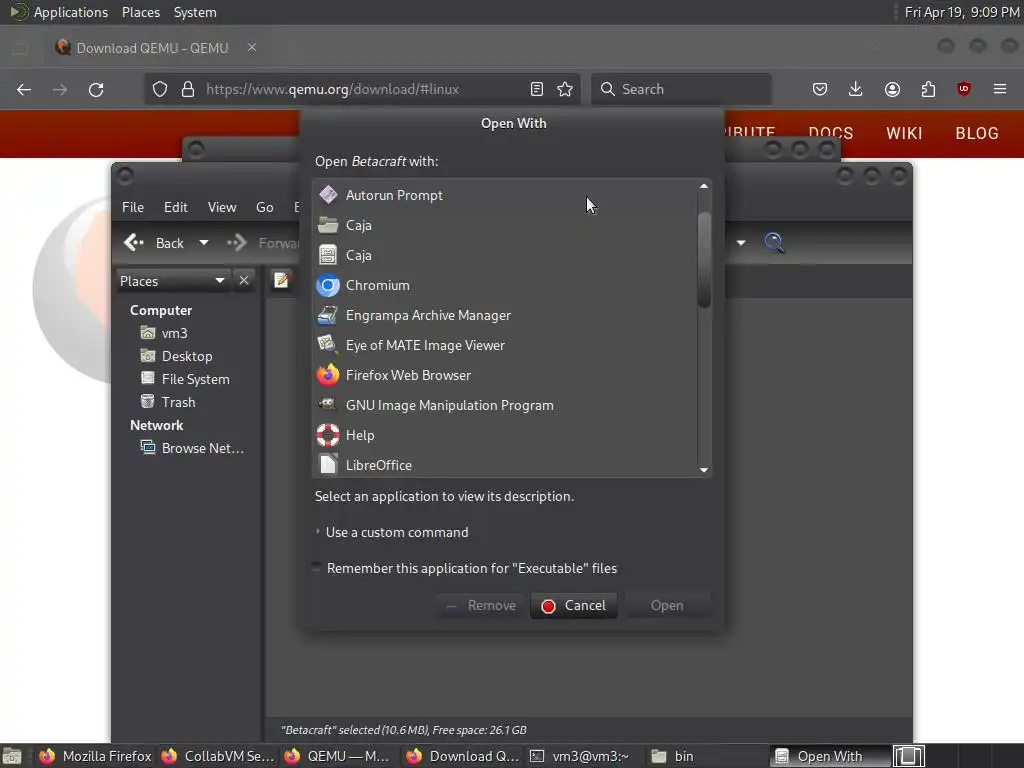Open uBlock Origin extension icon

click(964, 89)
